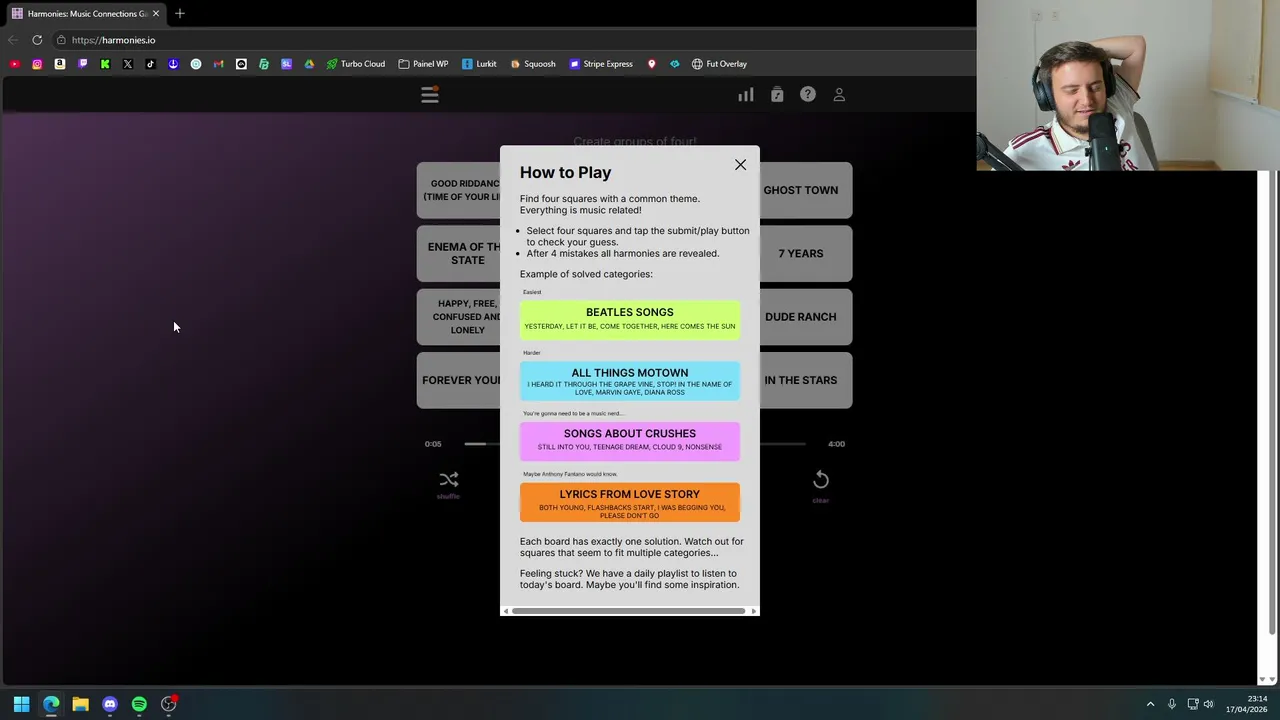Select the 7 YEARS square
This screenshot has width=1280, height=720.
pyautogui.click(x=806, y=254)
